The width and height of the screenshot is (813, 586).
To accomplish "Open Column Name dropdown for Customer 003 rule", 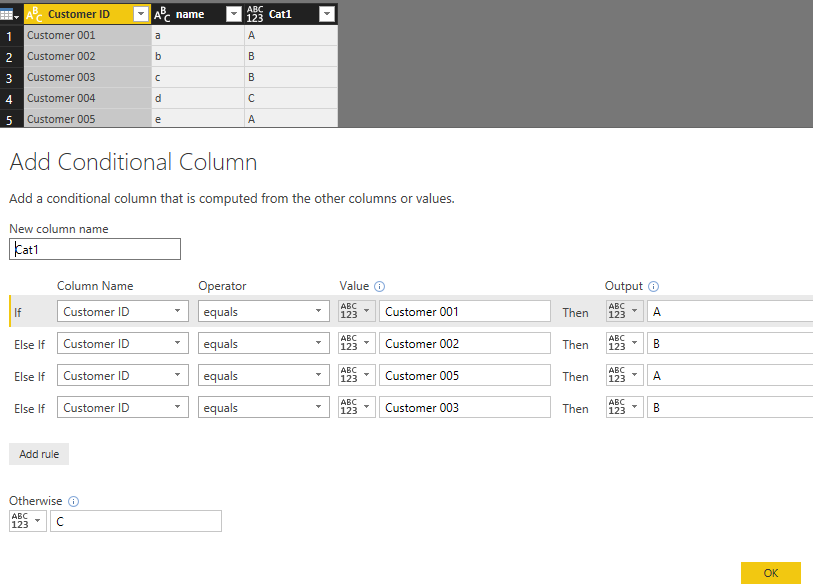I will 123,408.
